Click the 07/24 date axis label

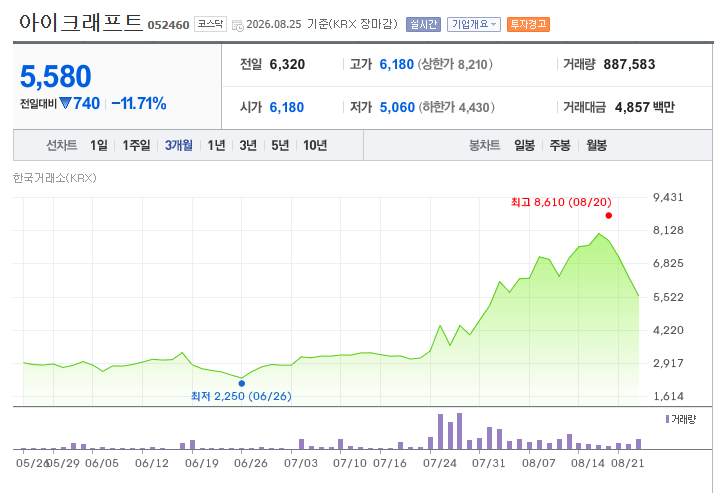click(x=439, y=463)
